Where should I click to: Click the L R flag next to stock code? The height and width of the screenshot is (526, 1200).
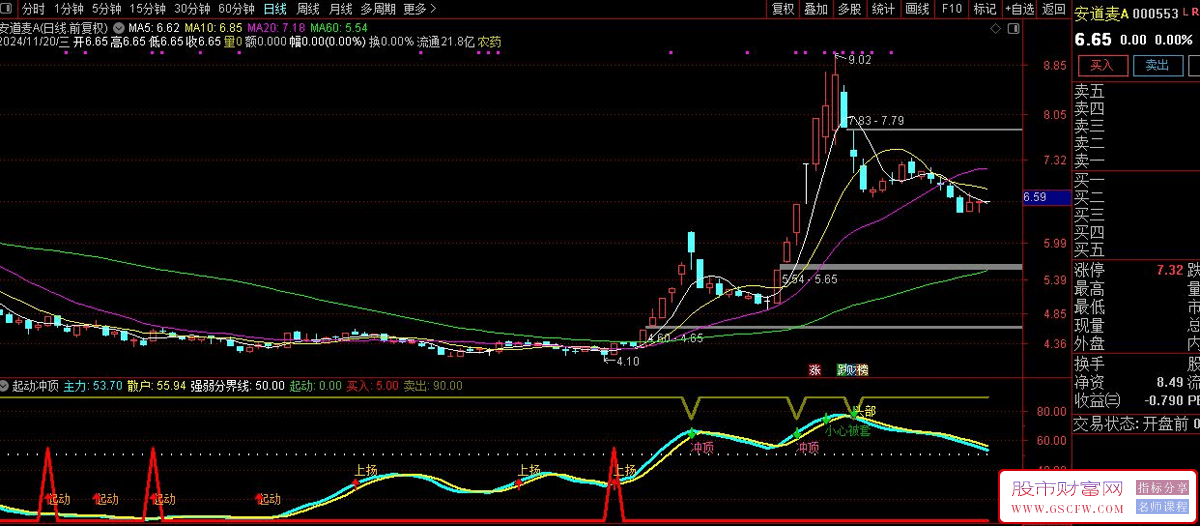(x=1189, y=12)
